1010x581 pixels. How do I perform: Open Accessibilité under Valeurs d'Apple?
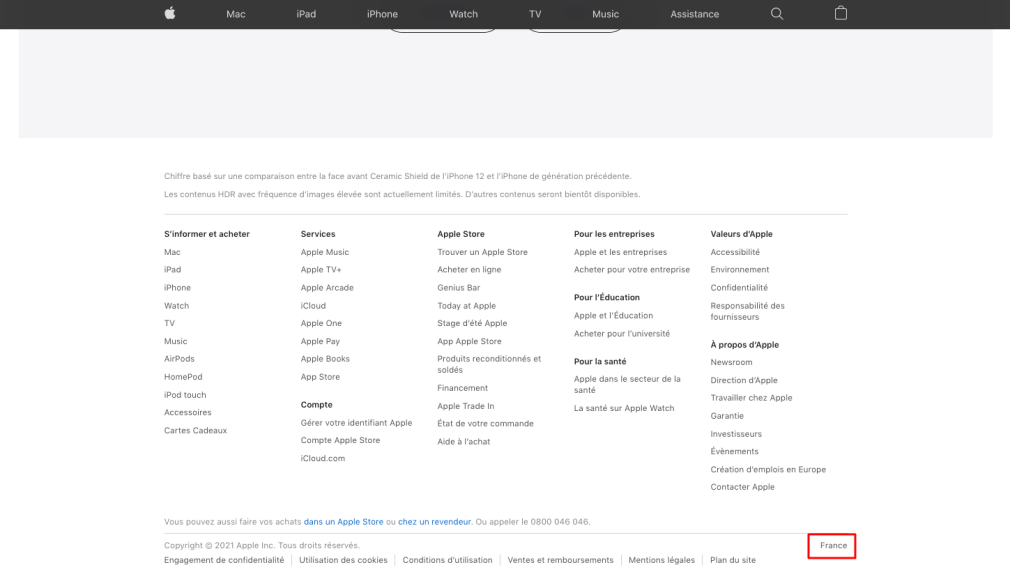[735, 252]
